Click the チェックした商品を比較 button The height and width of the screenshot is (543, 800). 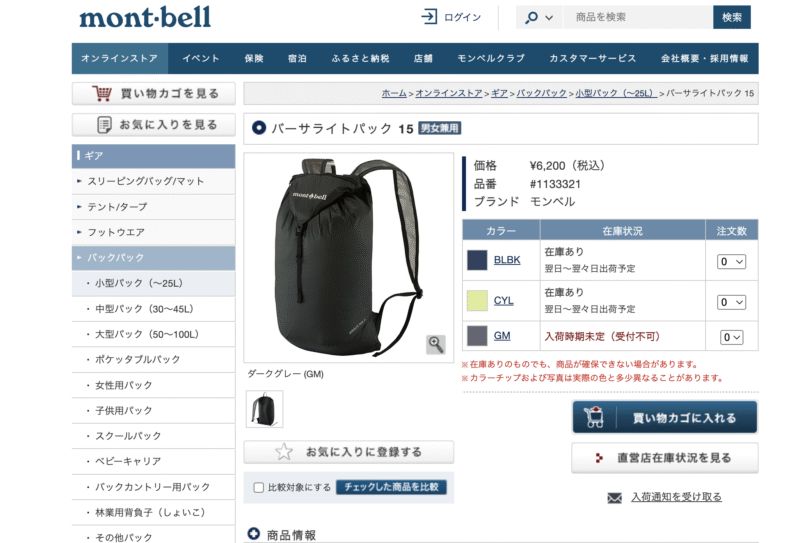[391, 487]
